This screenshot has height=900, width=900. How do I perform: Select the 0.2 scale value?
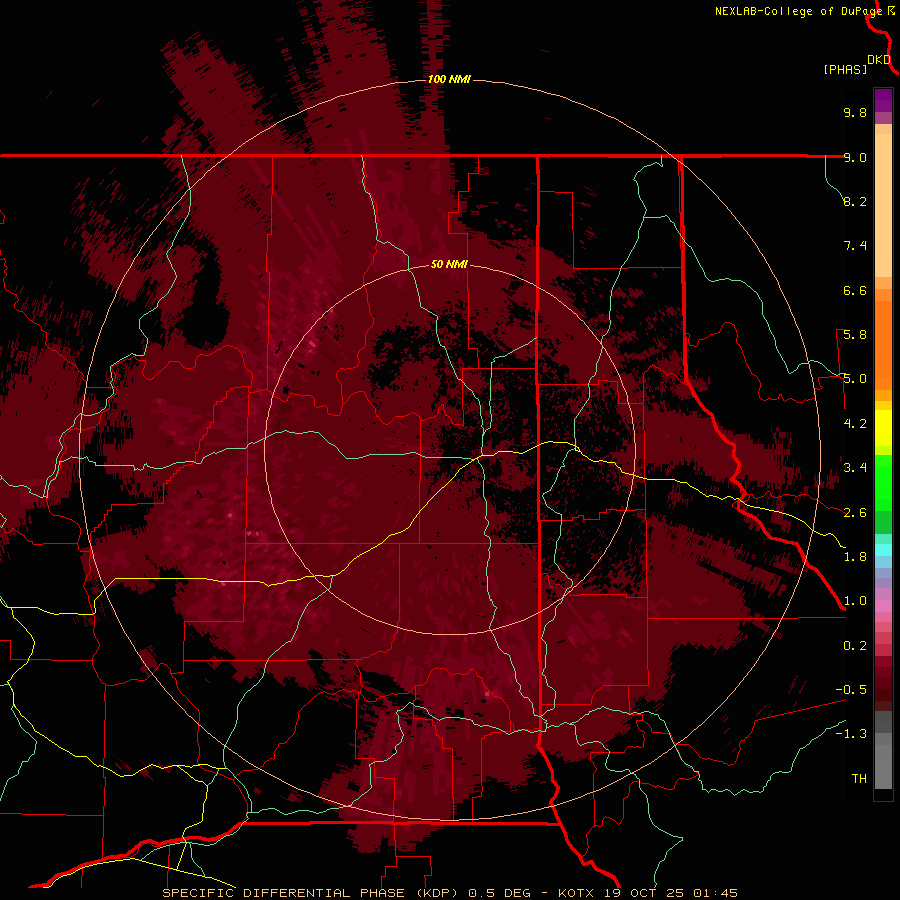[855, 646]
